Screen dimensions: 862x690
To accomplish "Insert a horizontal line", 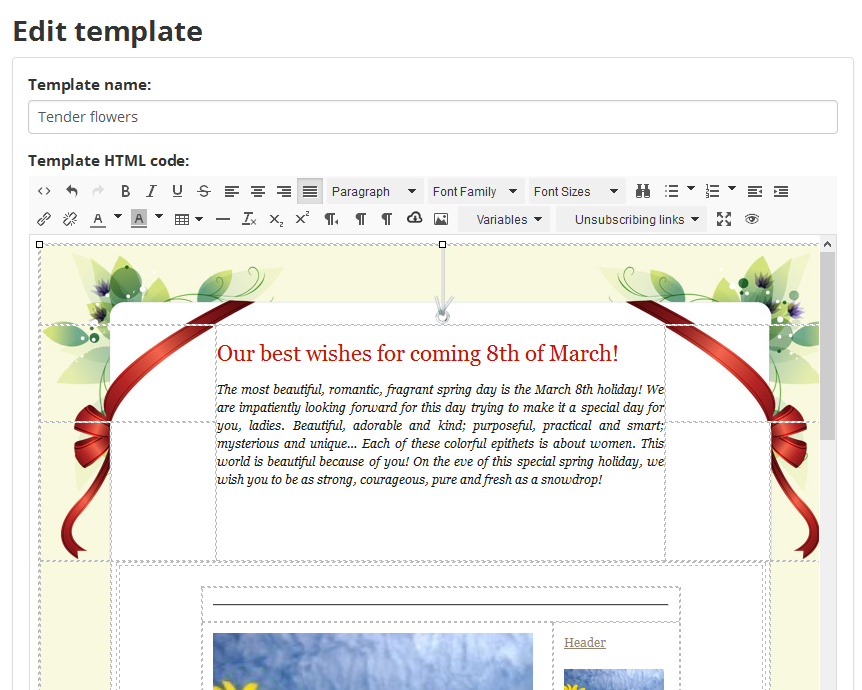I will pos(223,219).
